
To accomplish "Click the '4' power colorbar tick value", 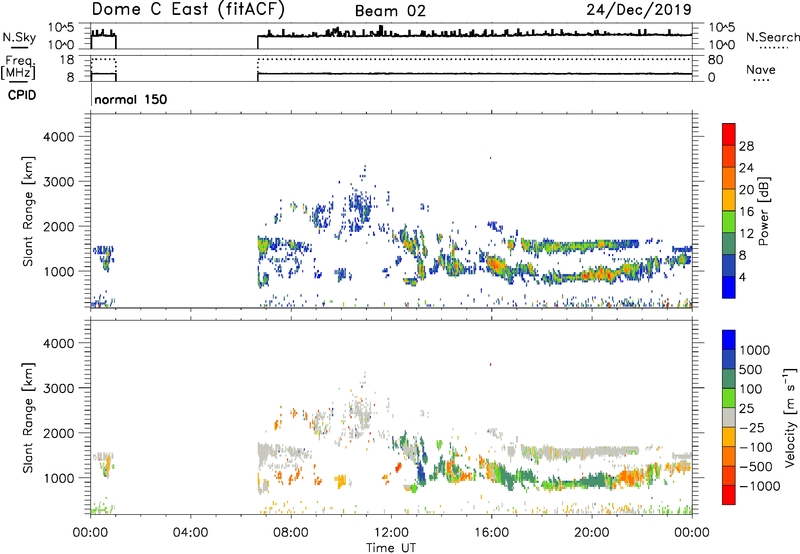I will click(742, 277).
